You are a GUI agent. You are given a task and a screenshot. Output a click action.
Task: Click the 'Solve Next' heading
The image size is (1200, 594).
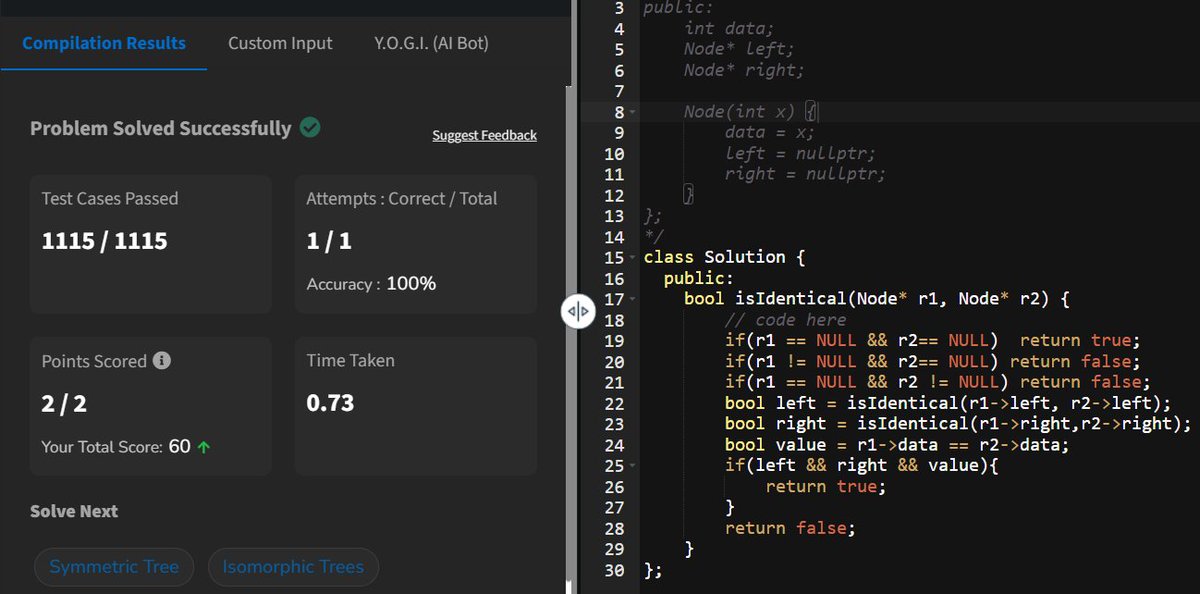[74, 511]
